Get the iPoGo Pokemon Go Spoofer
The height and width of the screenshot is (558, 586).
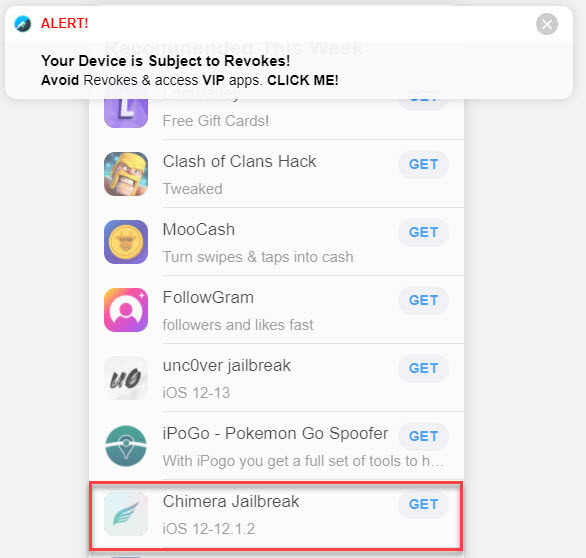[x=423, y=437]
